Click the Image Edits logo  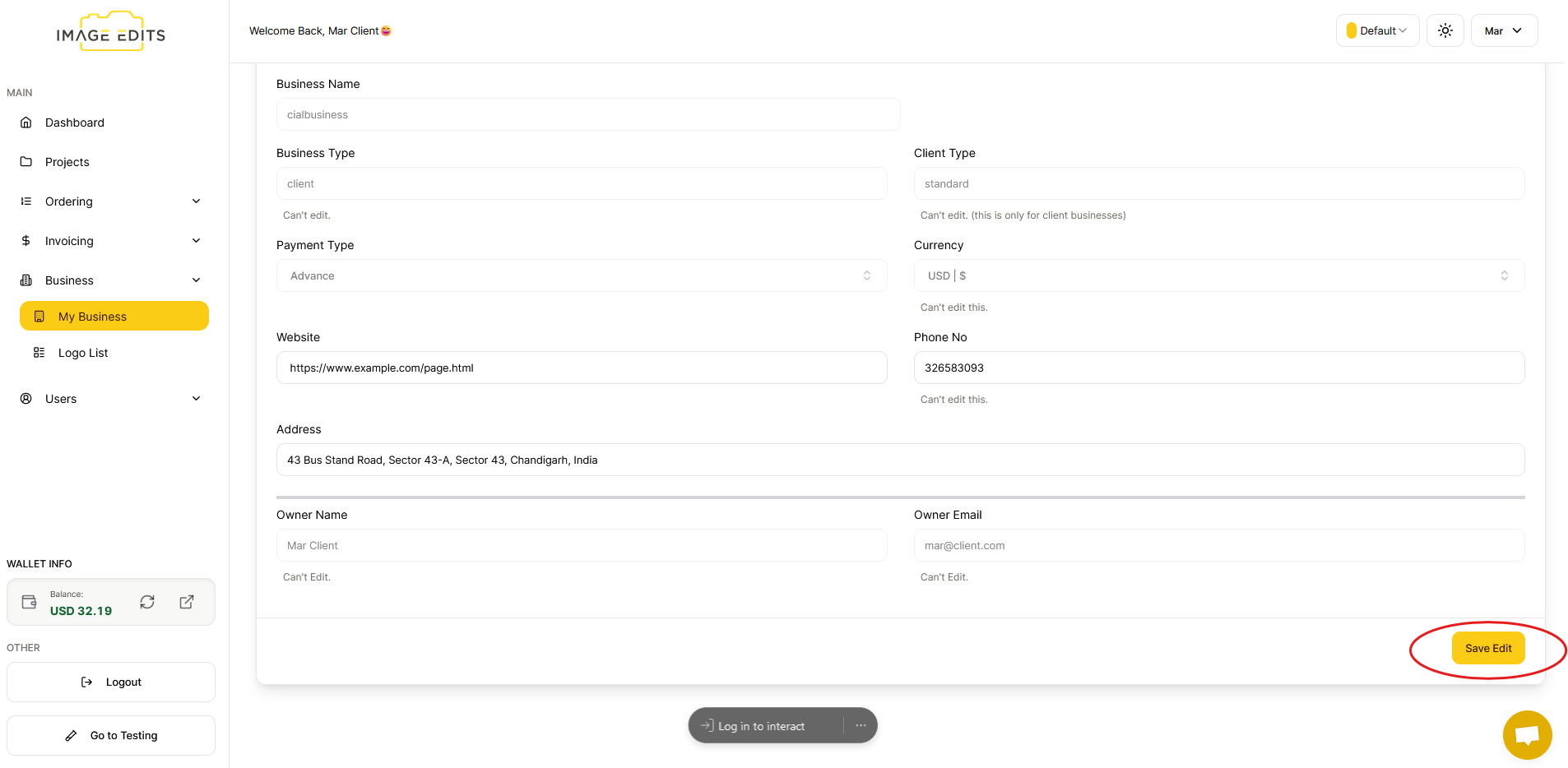[x=111, y=33]
